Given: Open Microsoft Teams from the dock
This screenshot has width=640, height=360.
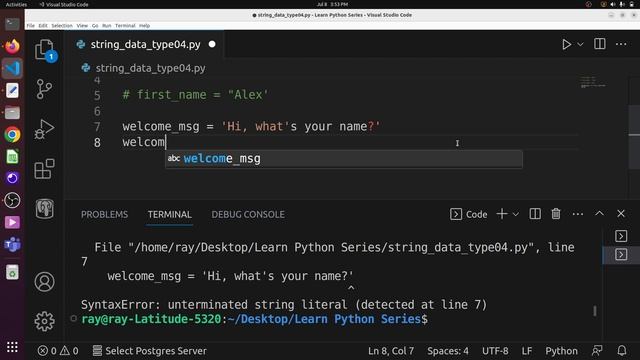Looking at the screenshot, I should [12, 245].
